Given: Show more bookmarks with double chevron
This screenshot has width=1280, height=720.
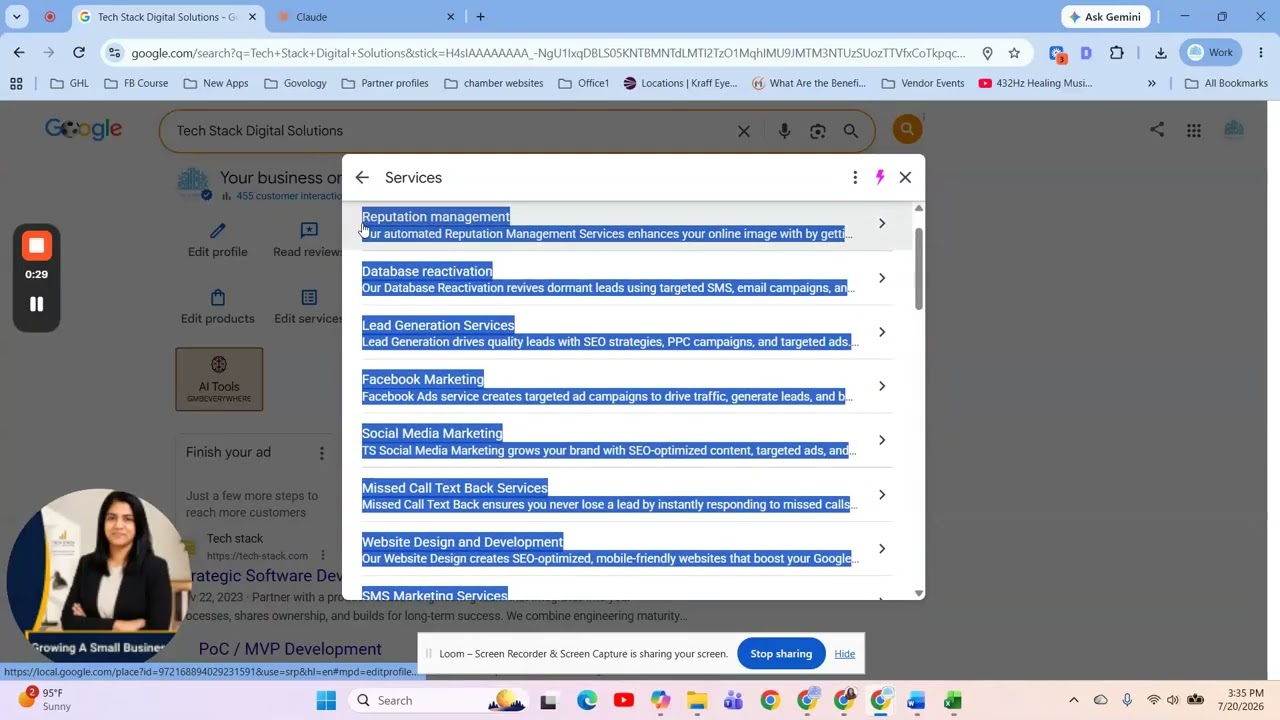Looking at the screenshot, I should tap(1152, 84).
